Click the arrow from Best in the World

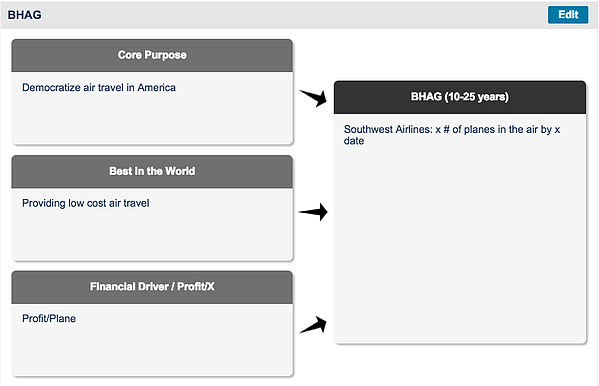(313, 212)
